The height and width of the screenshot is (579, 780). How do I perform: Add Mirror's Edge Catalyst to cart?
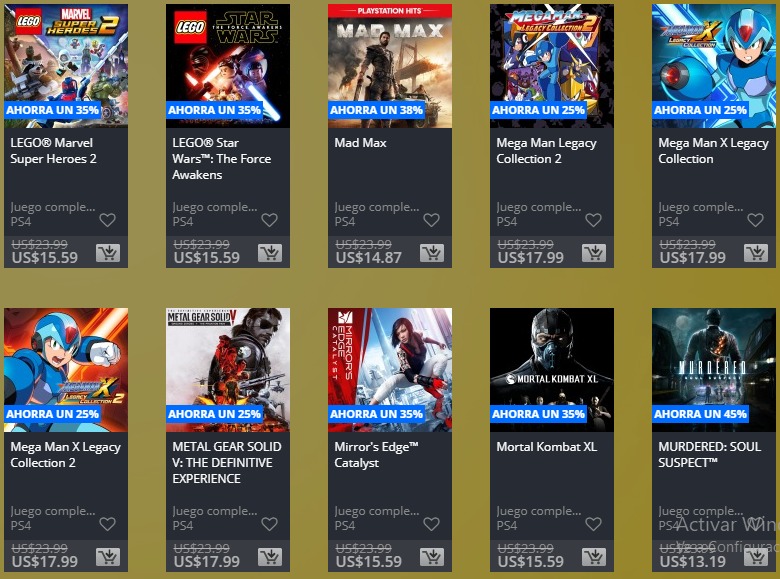pyautogui.click(x=432, y=557)
